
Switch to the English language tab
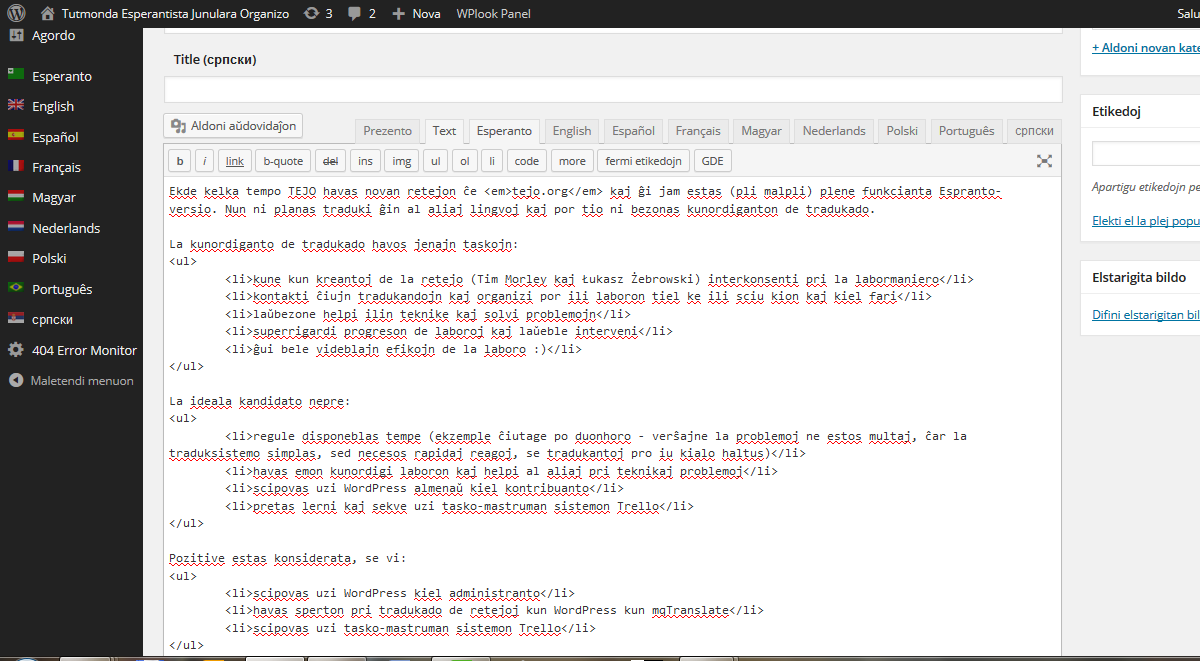pyautogui.click(x=571, y=131)
